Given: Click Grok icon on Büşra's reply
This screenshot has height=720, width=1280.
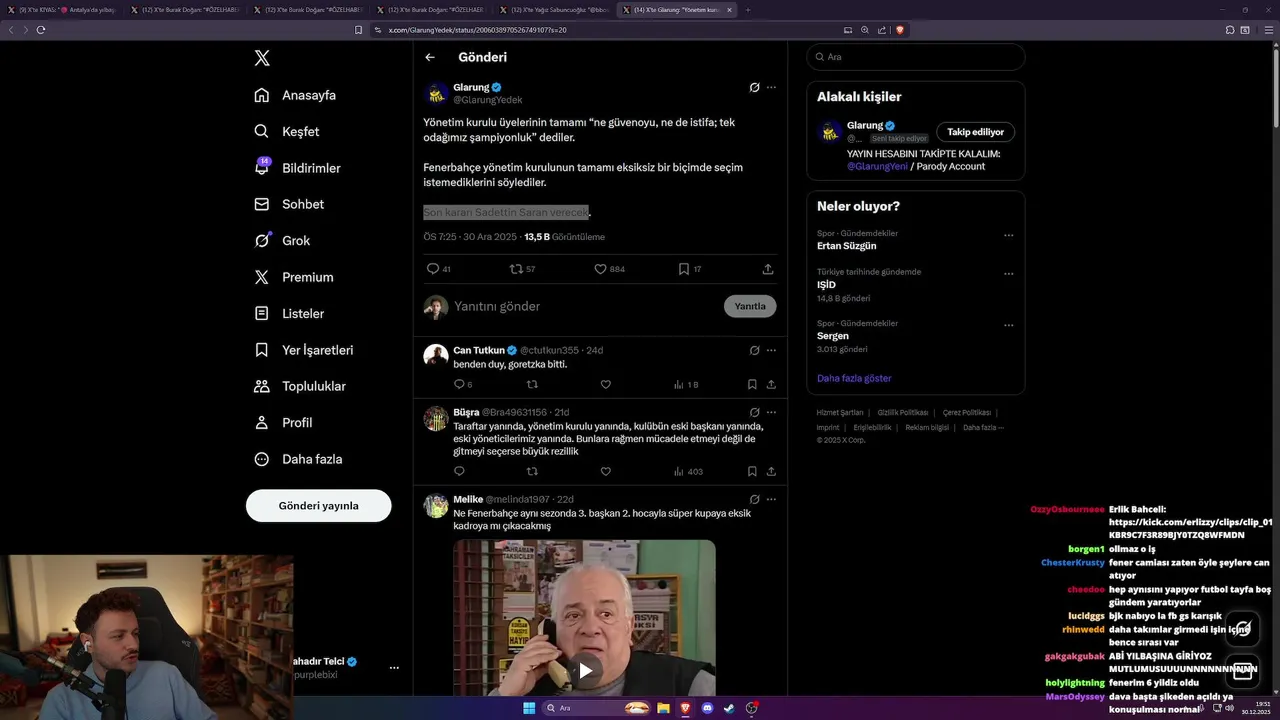Looking at the screenshot, I should click(x=754, y=412).
